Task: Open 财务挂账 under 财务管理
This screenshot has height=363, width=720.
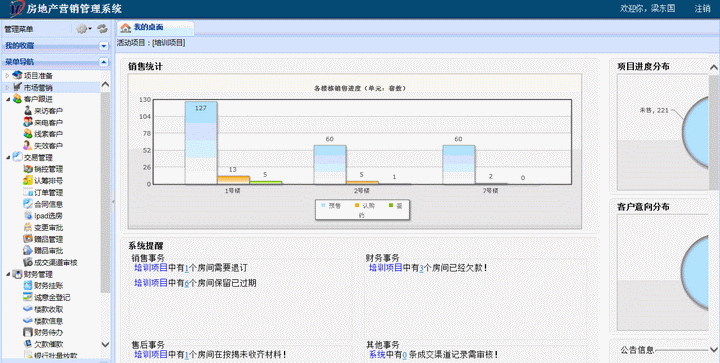Action: click(48, 286)
